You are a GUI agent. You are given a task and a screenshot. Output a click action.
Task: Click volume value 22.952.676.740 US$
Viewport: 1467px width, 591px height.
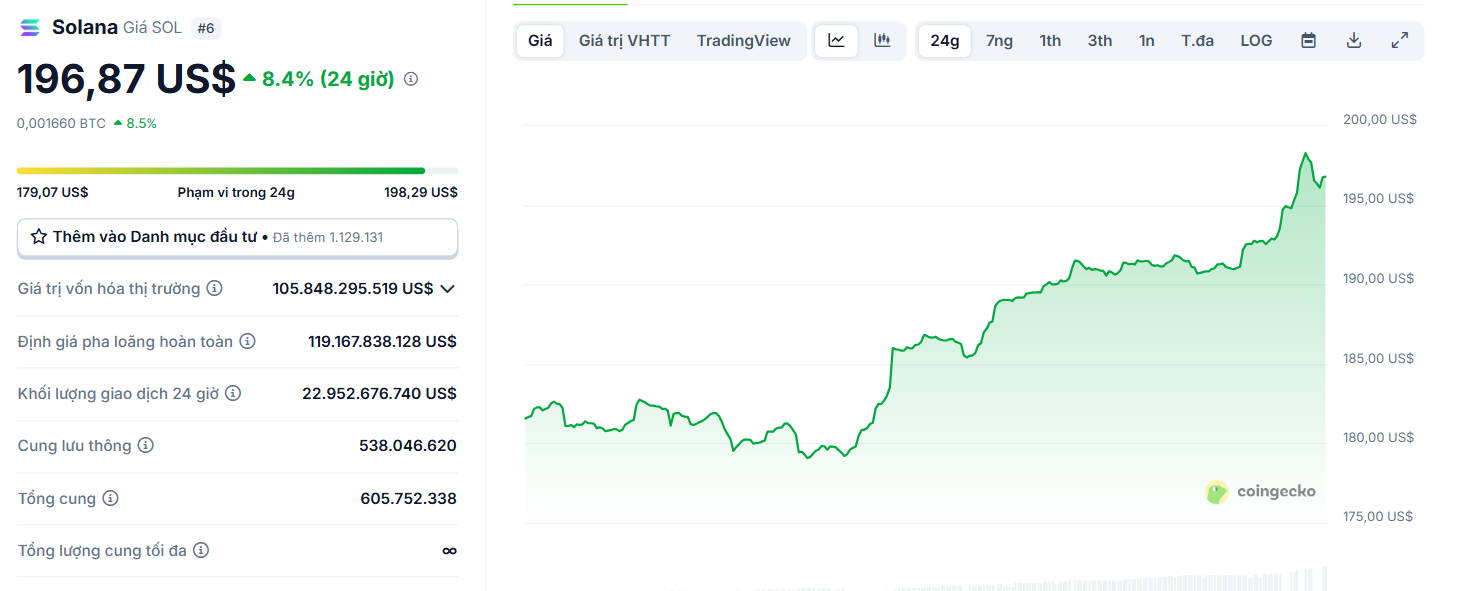pyautogui.click(x=379, y=393)
